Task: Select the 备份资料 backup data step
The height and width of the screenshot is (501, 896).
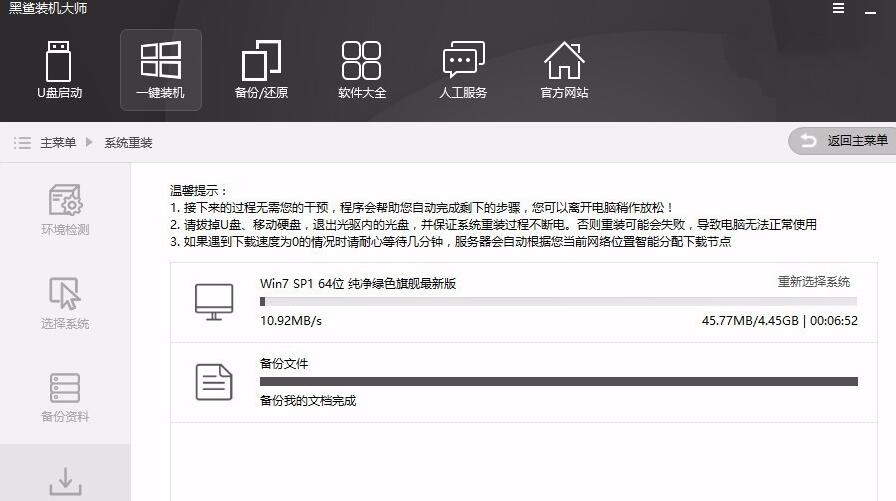Action: tap(65, 398)
